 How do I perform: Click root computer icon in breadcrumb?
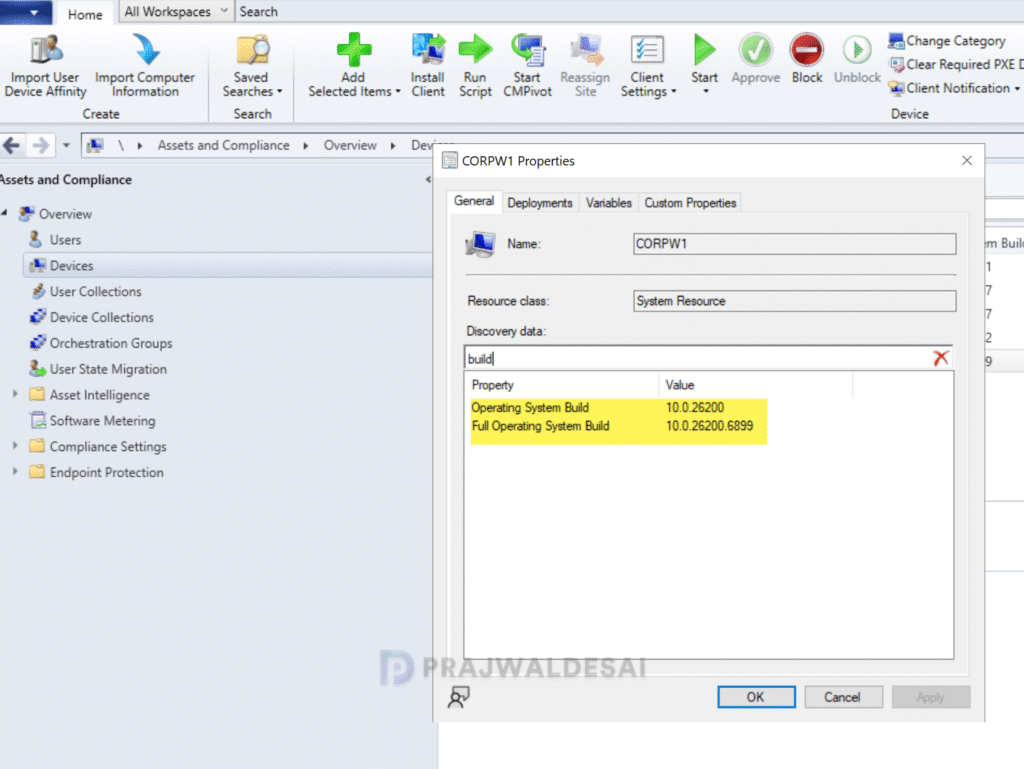tap(95, 145)
